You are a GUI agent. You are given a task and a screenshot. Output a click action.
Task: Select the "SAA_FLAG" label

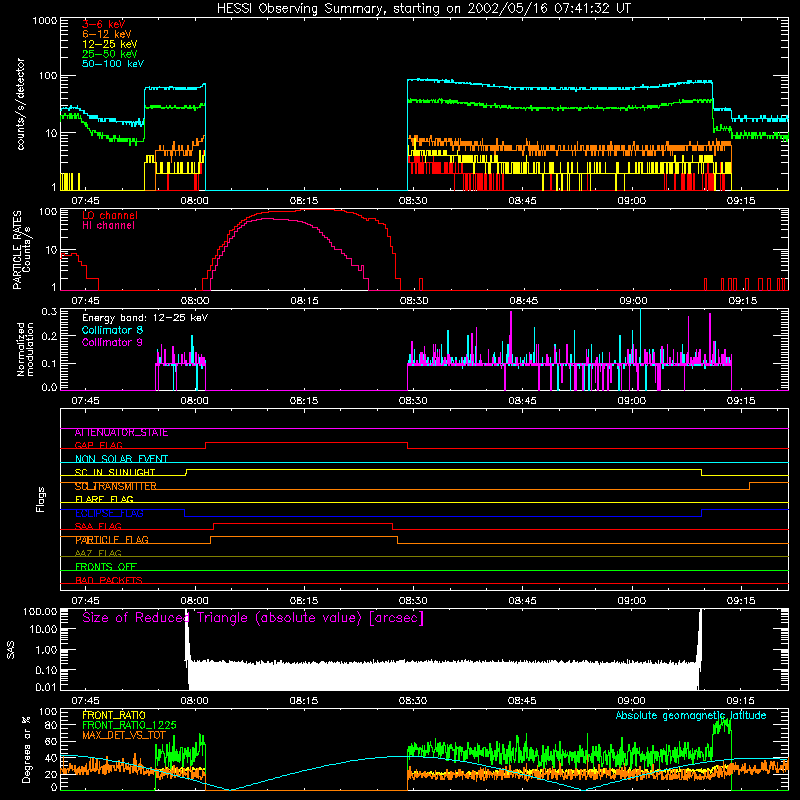coord(98,527)
